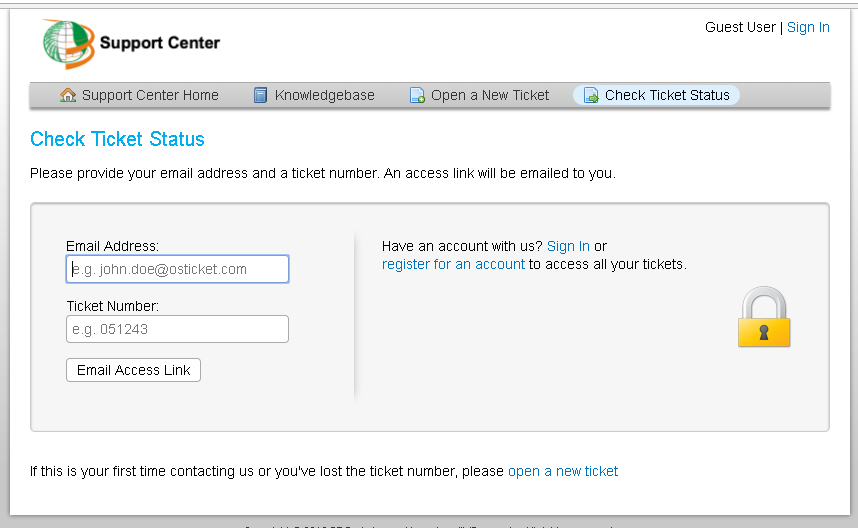Click the Knowledgebase book icon
Image resolution: width=858 pixels, height=528 pixels.
tap(261, 96)
